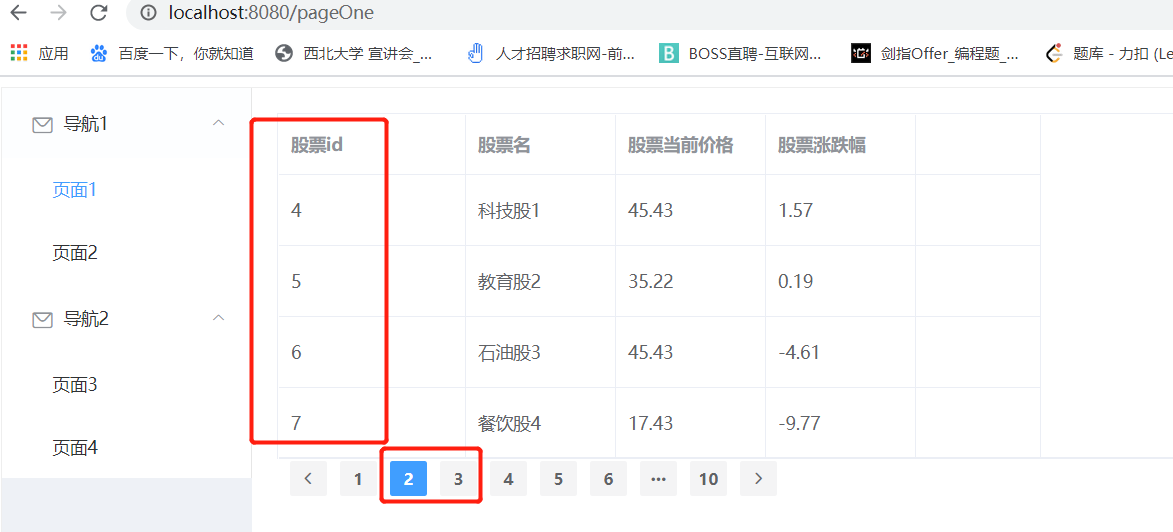Click the active page 2 button
The height and width of the screenshot is (532, 1173).
tap(408, 479)
